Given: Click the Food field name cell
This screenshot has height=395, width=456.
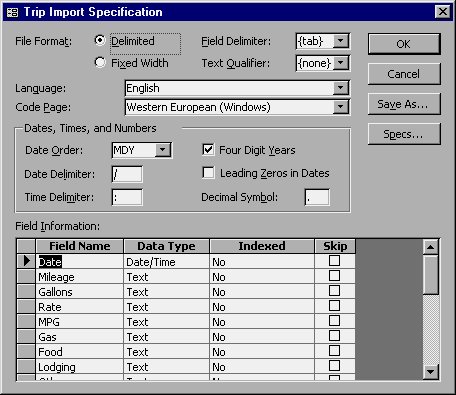Looking at the screenshot, I should coord(80,352).
